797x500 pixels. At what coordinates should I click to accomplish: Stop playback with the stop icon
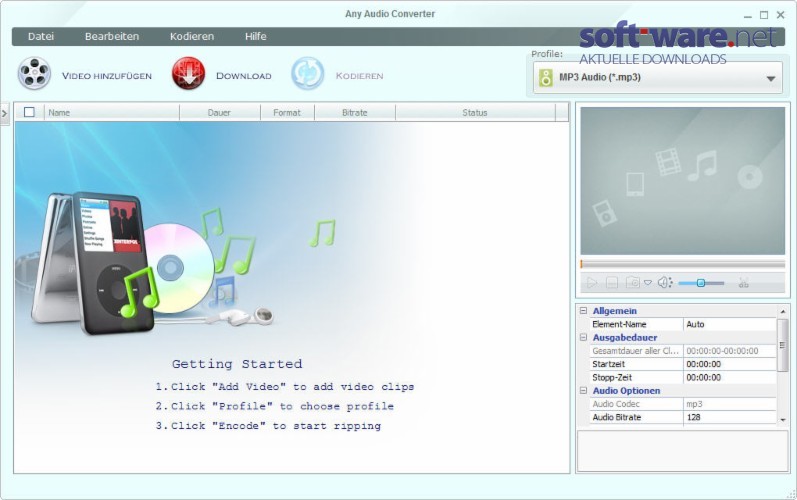coord(612,283)
